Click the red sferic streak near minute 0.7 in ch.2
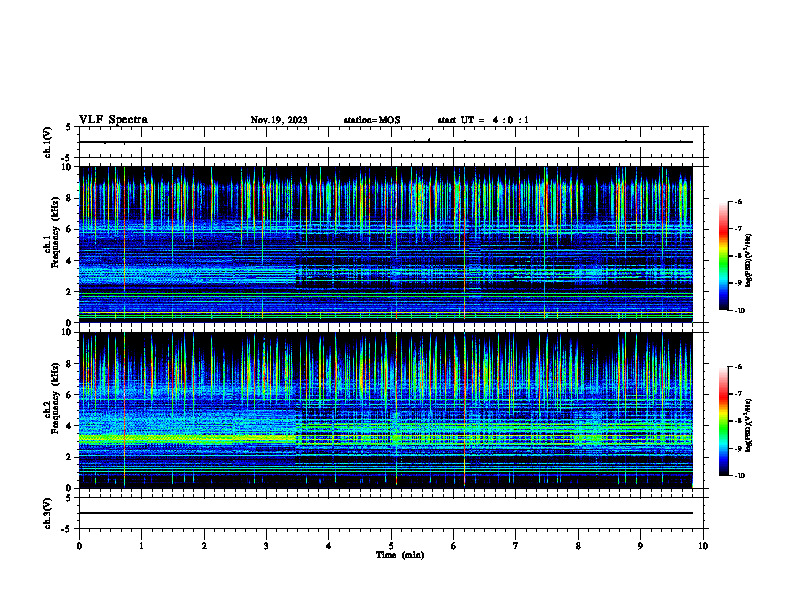The height and width of the screenshot is (612, 792). 124,408
